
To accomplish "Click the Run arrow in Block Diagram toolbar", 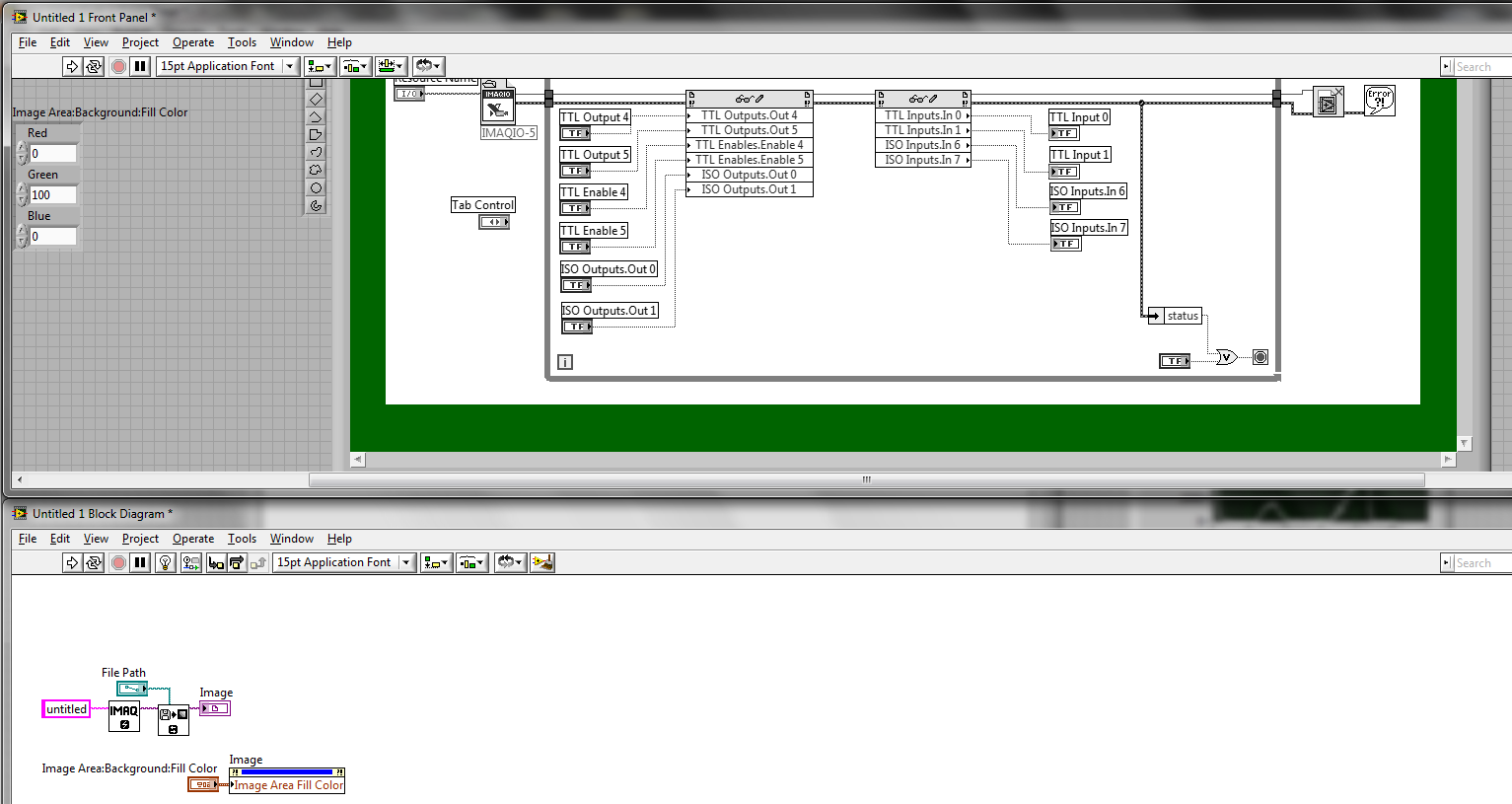I will (72, 562).
